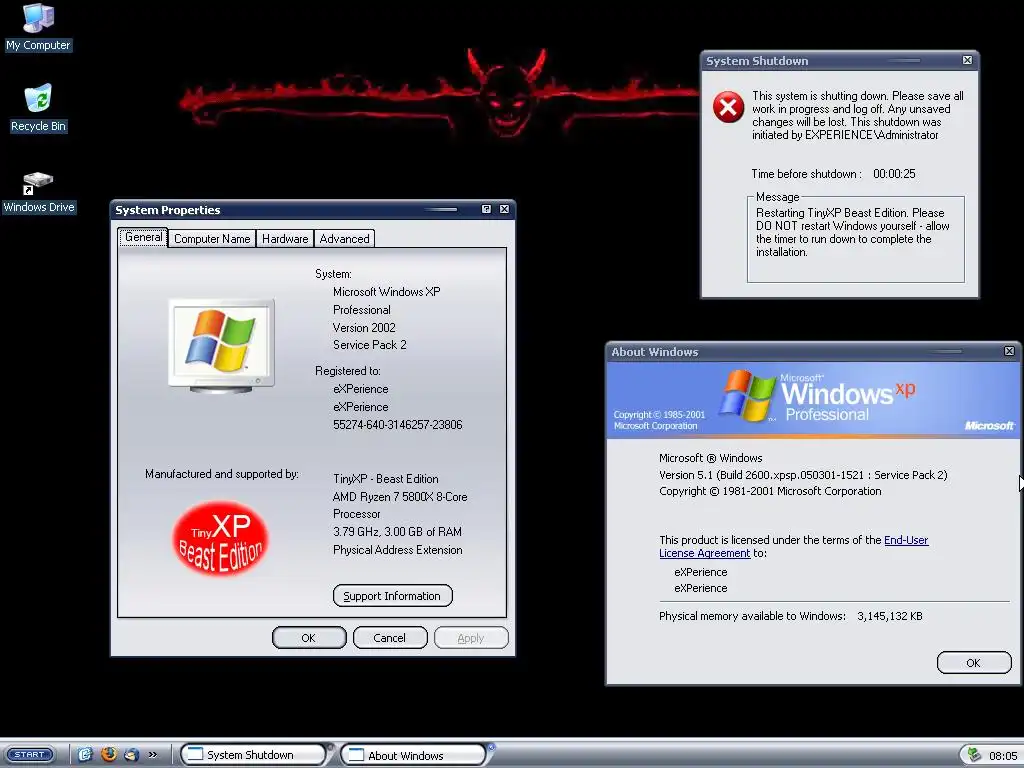Switch to the Computer Name tab
Viewport: 1024px width, 768px height.
(212, 238)
